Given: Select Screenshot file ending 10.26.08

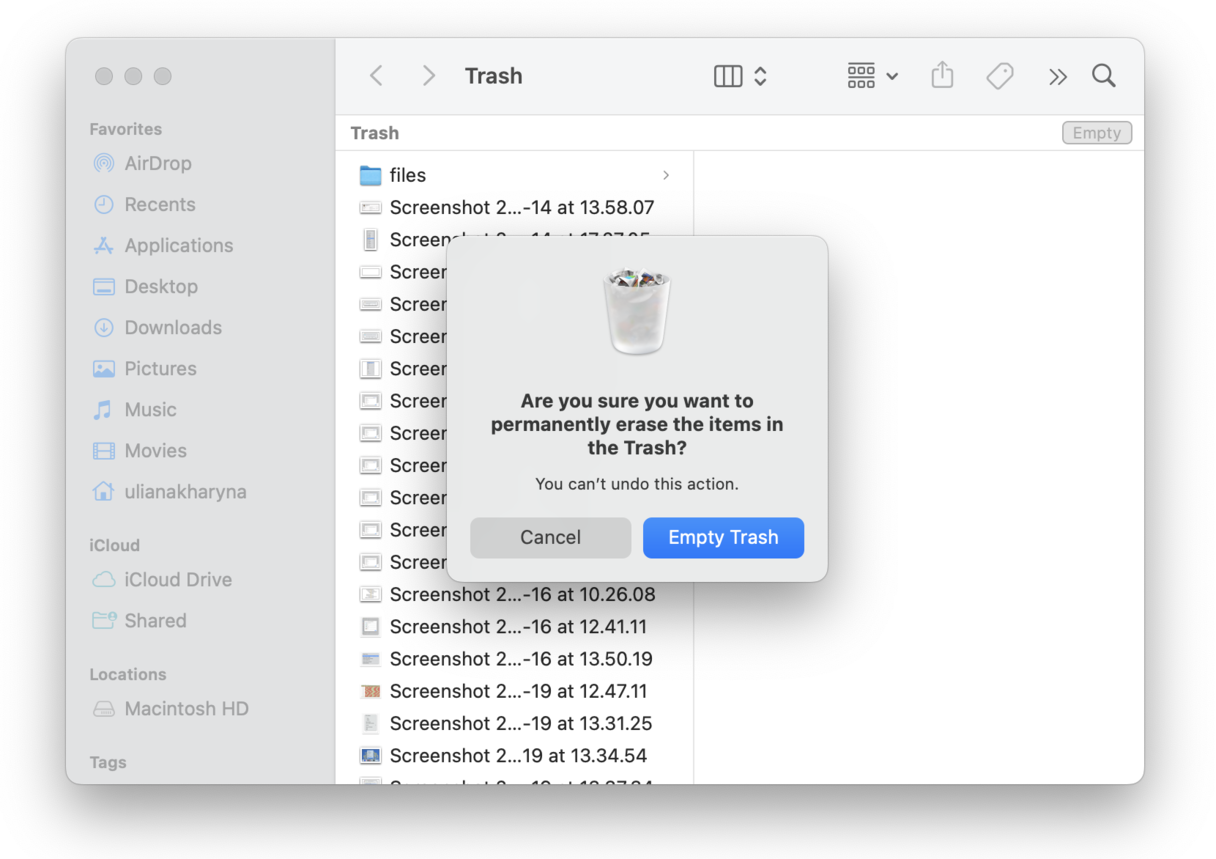Looking at the screenshot, I should (x=522, y=594).
